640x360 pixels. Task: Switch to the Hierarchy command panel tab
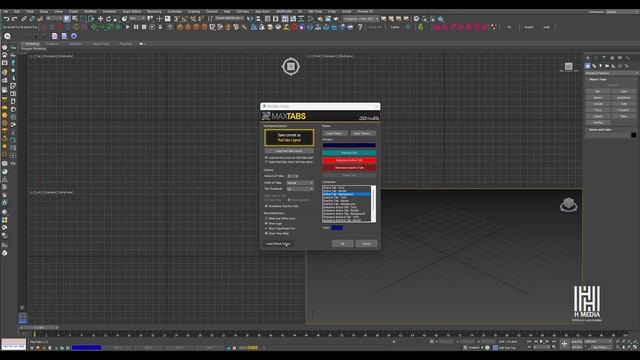point(604,58)
